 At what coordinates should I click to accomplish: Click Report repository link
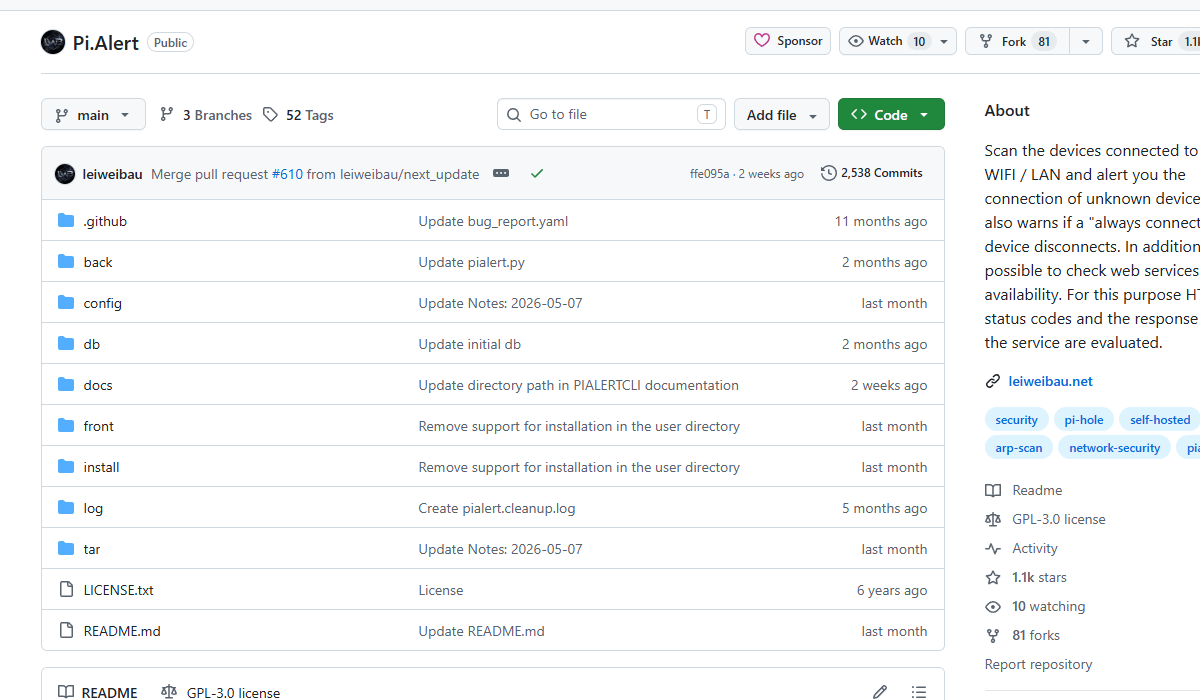click(1038, 664)
